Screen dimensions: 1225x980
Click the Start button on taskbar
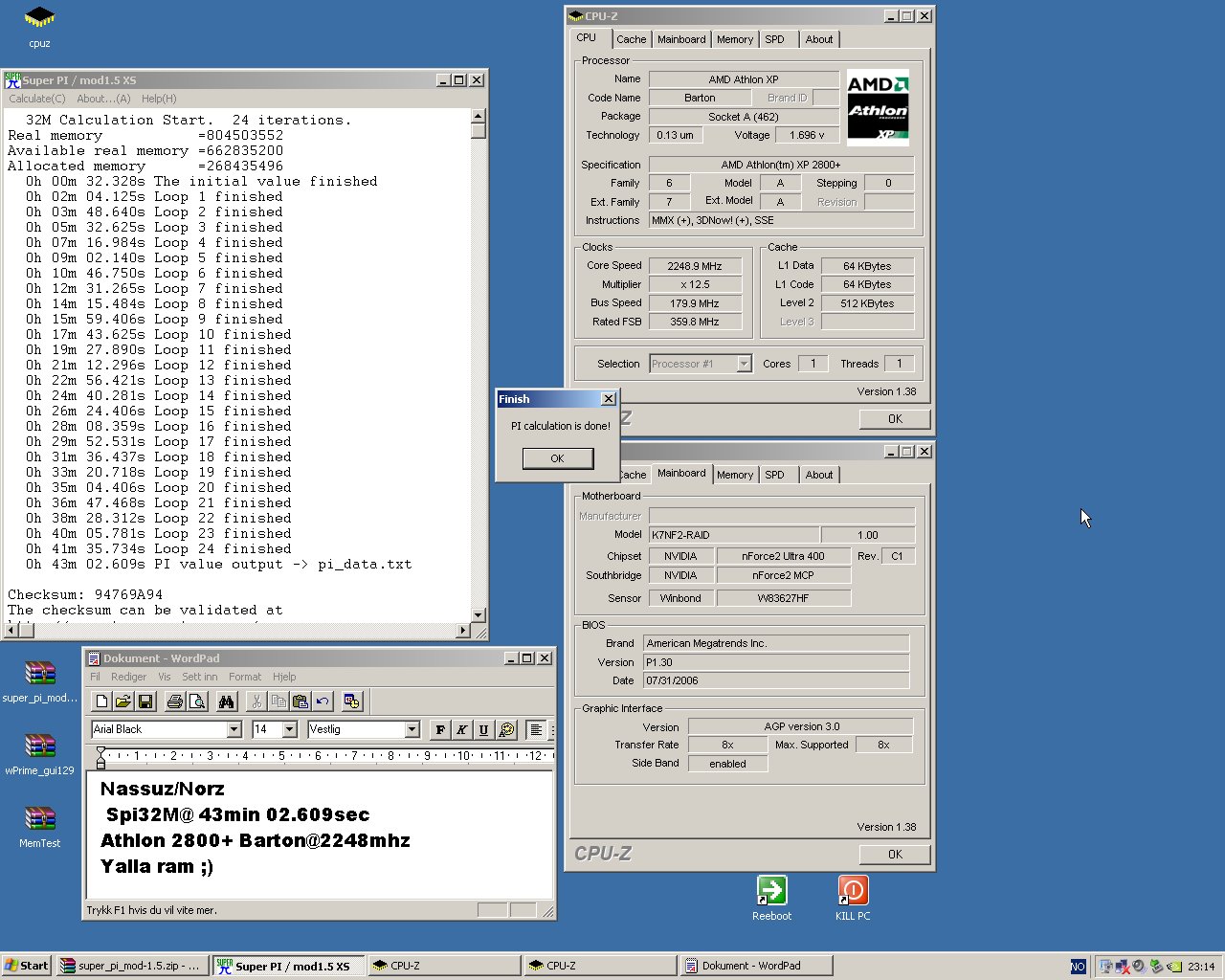click(27, 966)
